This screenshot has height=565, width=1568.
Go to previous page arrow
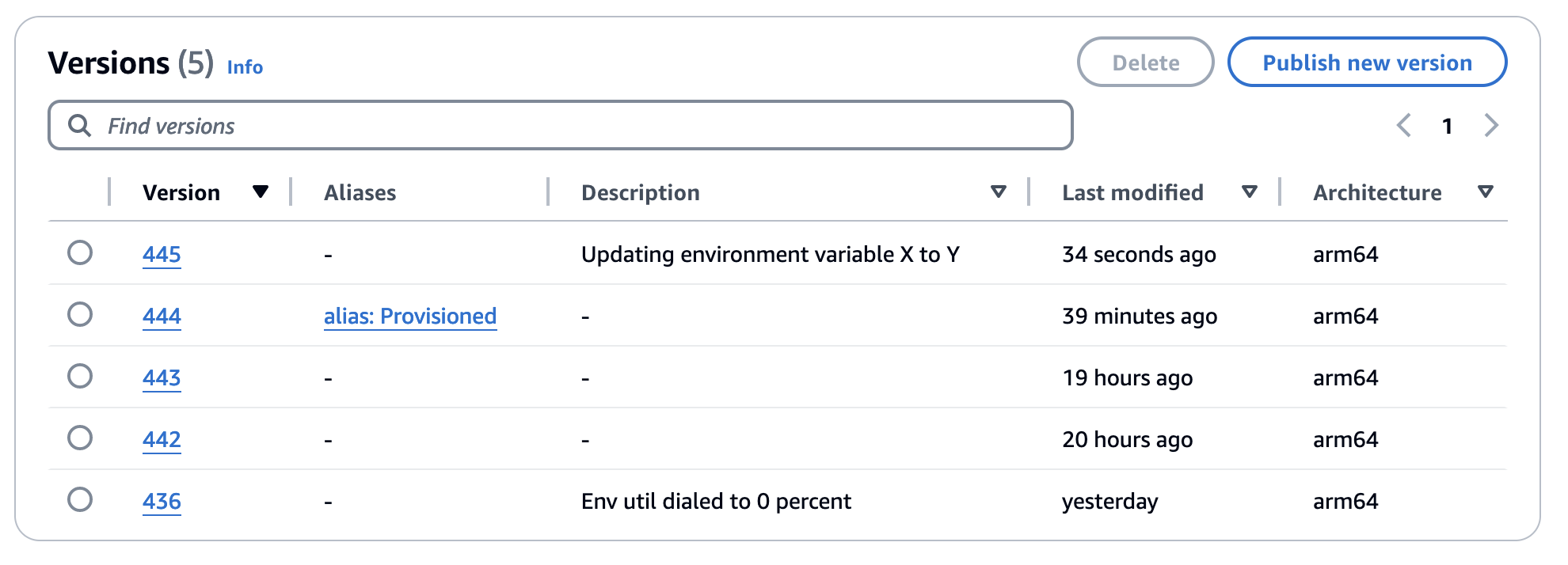point(1404,125)
